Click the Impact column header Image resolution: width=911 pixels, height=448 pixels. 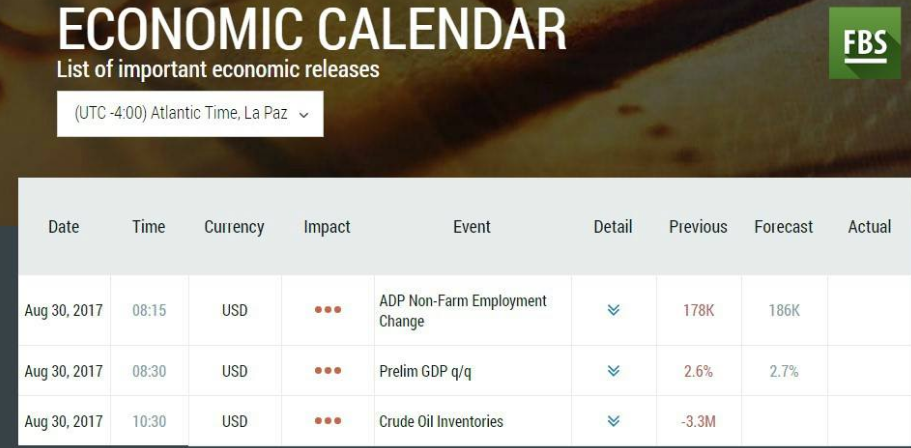coord(327,227)
